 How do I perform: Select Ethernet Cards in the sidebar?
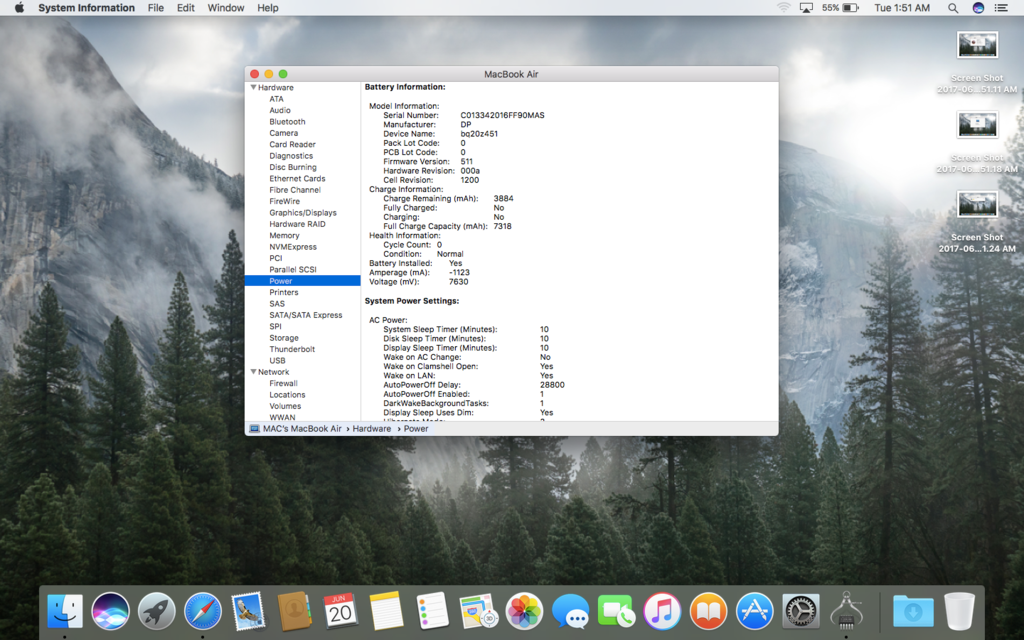click(297, 178)
